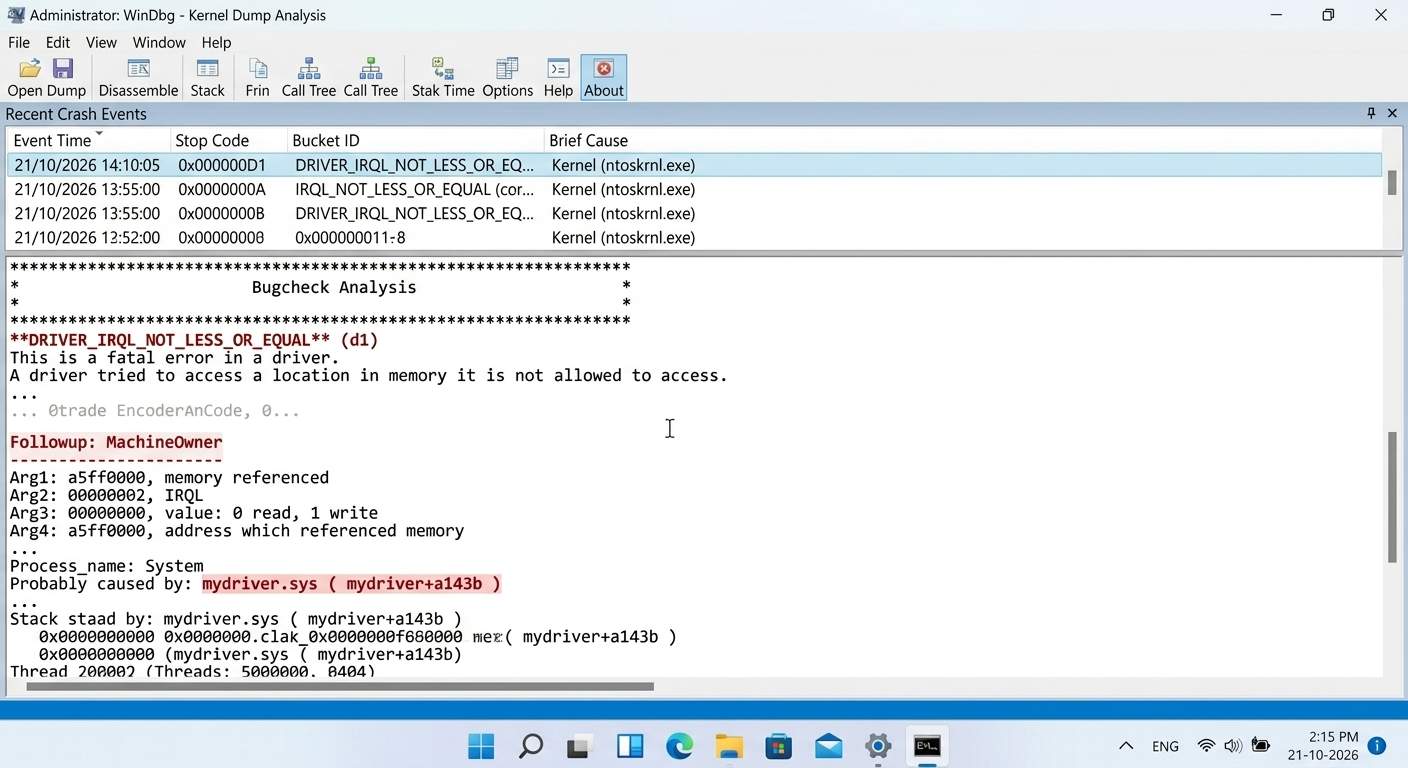
Task: Click the Help toolbar icon
Action: pyautogui.click(x=558, y=78)
